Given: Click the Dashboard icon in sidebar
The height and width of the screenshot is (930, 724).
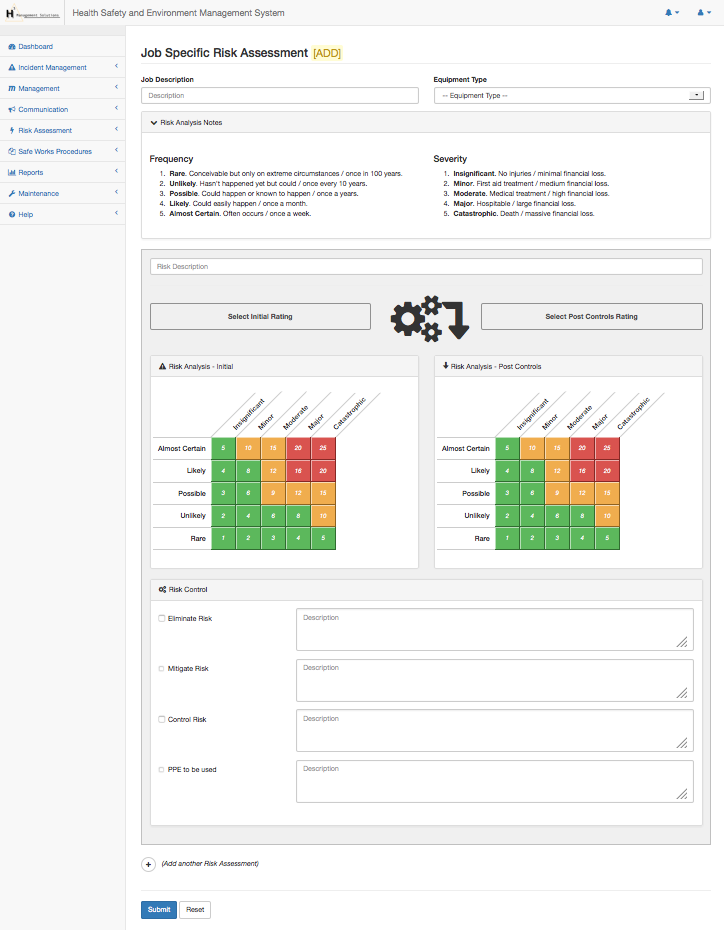Looking at the screenshot, I should [x=12, y=47].
